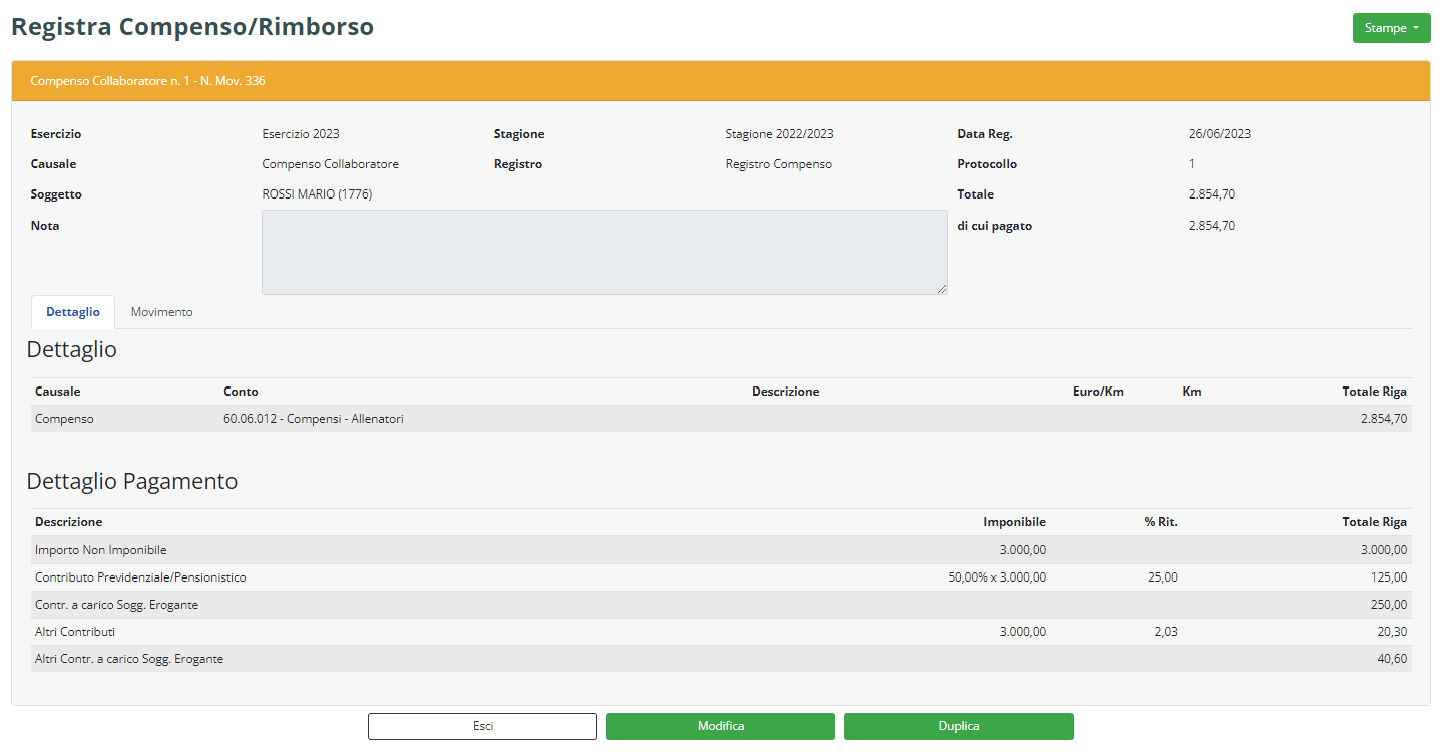The width and height of the screenshot is (1447, 752).
Task: Open the Stampe dropdown menu
Action: (x=1391, y=28)
